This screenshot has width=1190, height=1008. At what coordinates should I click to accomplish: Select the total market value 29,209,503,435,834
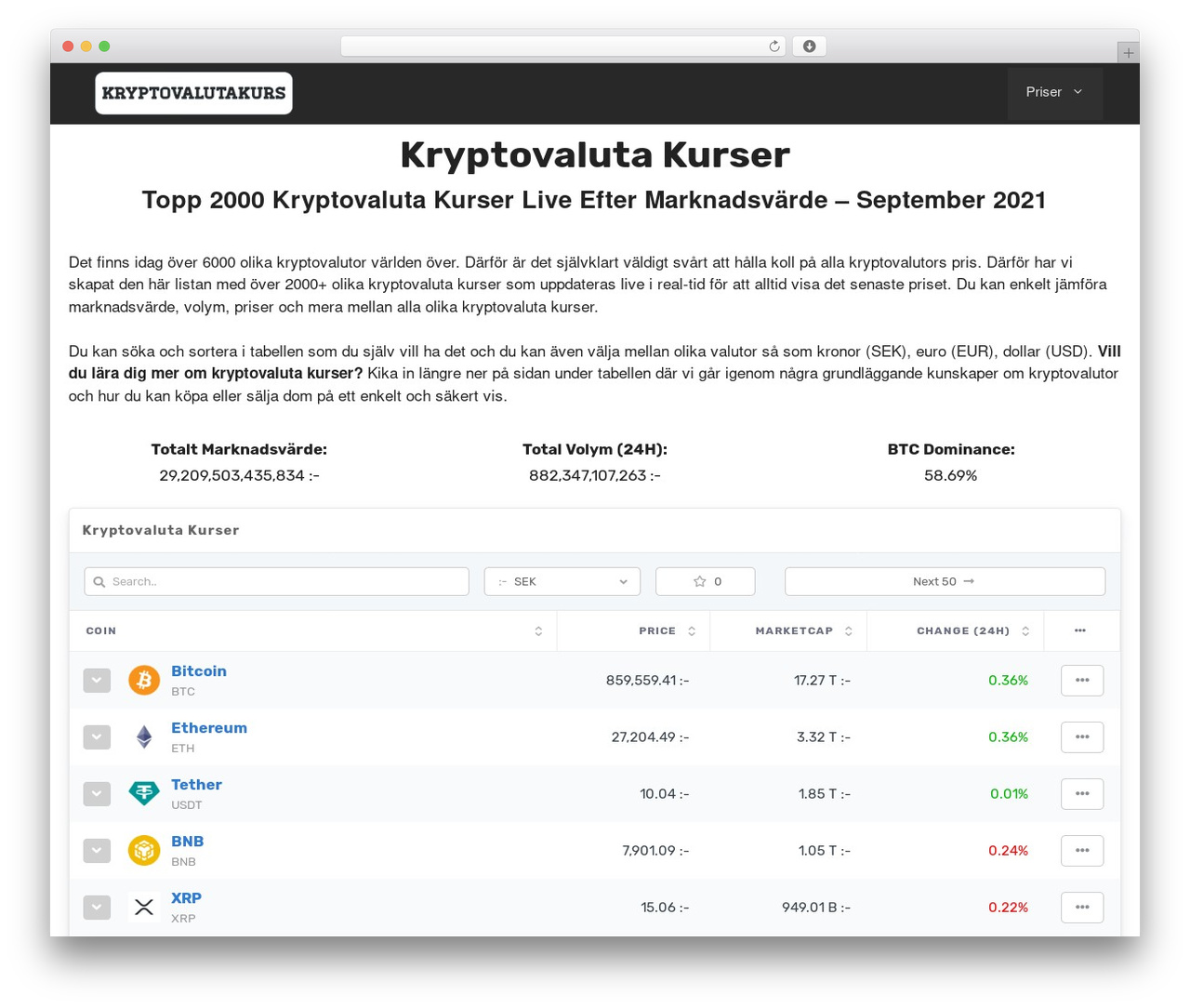(x=231, y=476)
